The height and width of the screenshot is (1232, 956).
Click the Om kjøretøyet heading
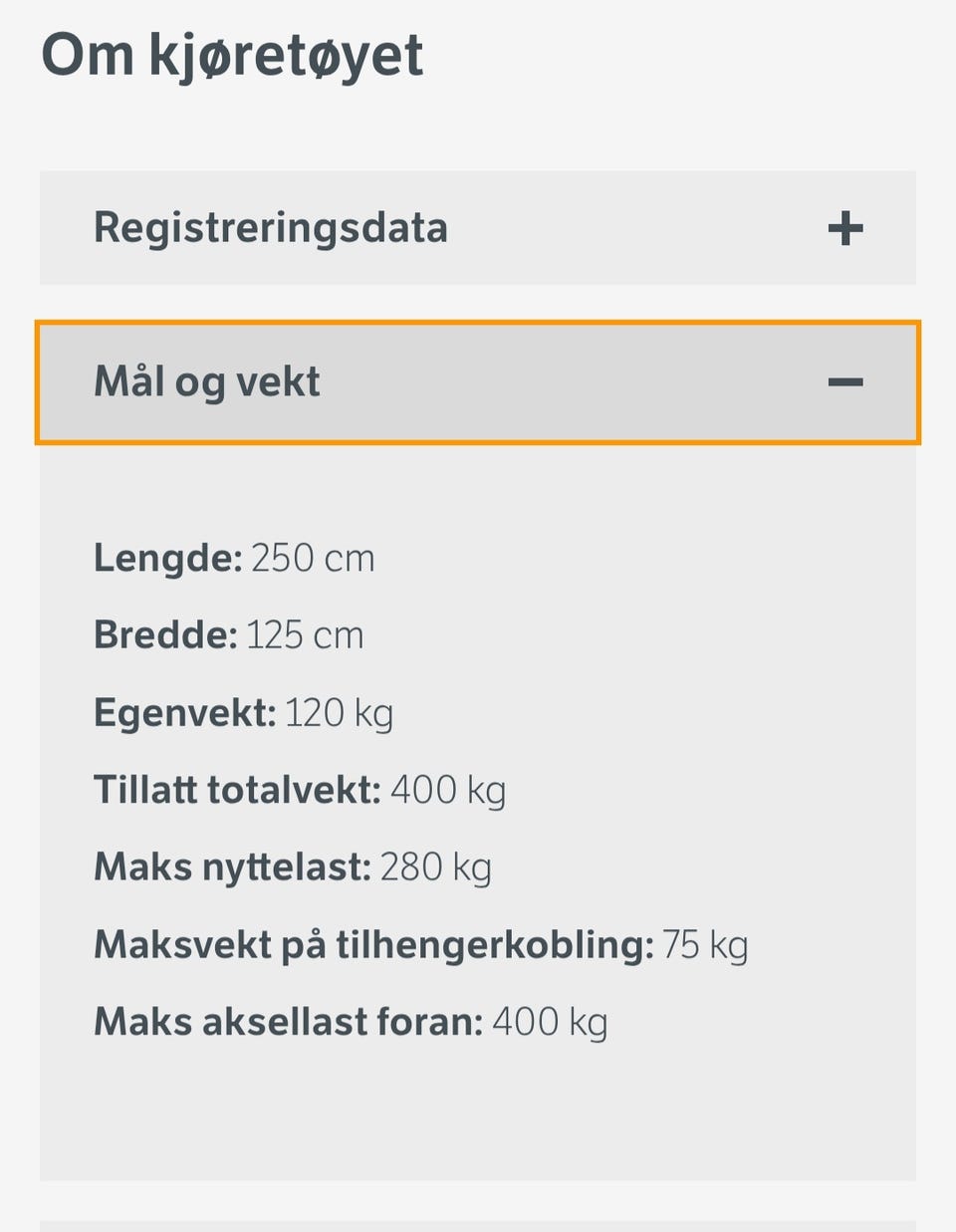[x=232, y=55]
